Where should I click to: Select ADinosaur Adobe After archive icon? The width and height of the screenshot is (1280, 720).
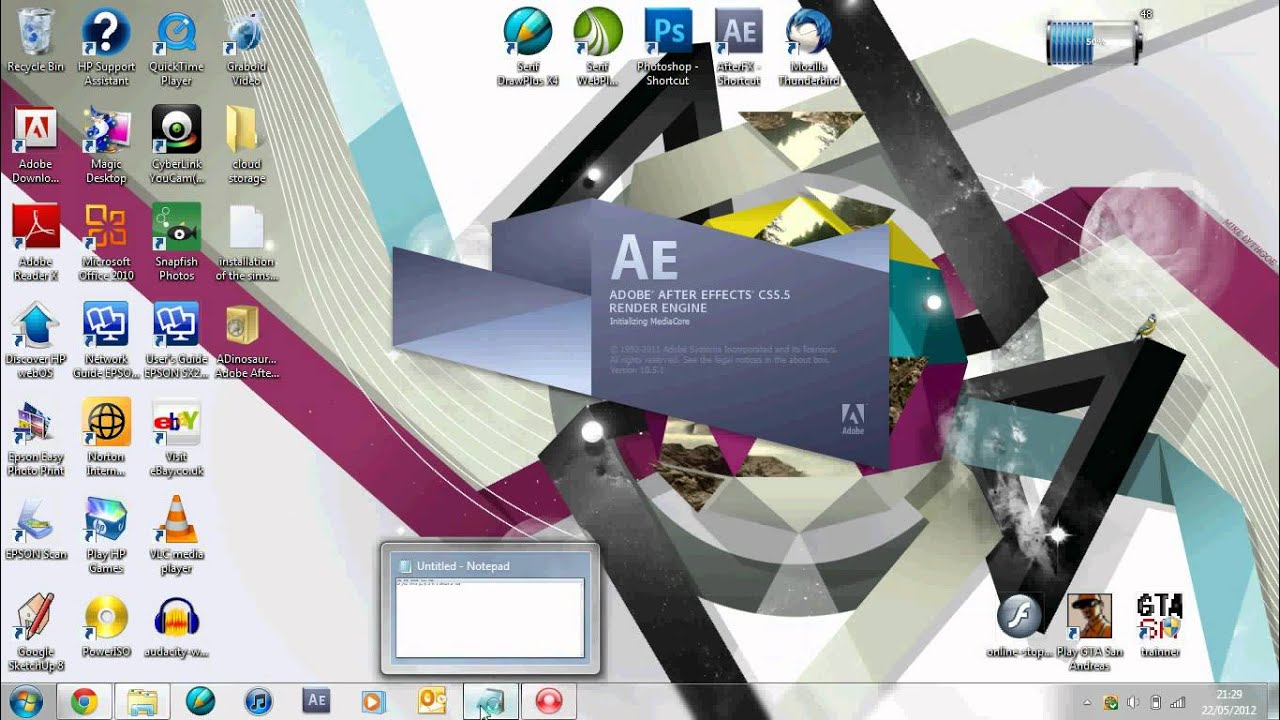point(246,340)
